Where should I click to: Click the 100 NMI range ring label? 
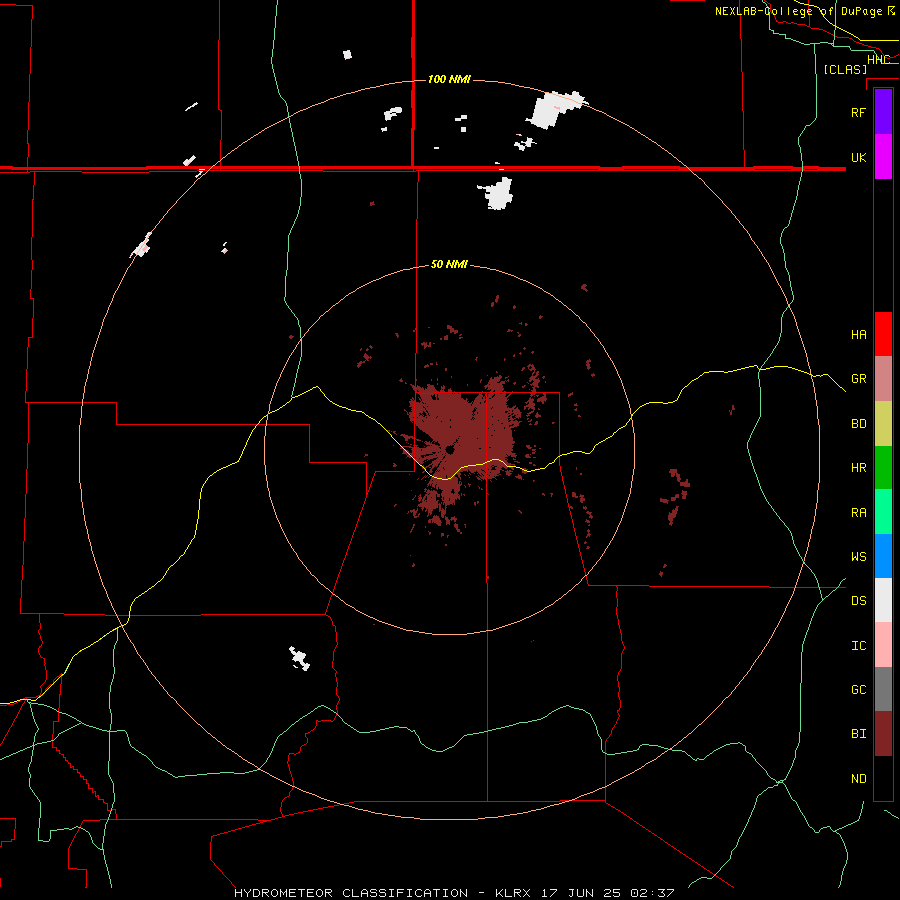449,79
